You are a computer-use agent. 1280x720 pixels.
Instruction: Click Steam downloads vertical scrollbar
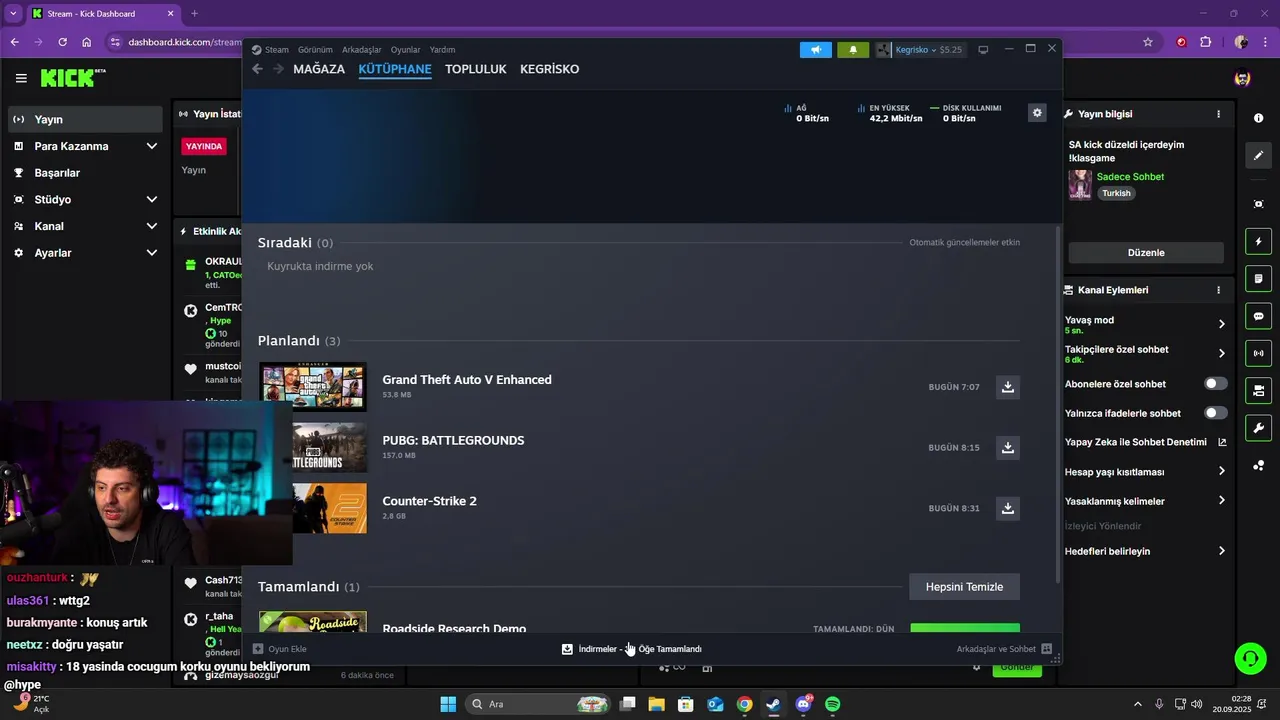[x=1058, y=405]
